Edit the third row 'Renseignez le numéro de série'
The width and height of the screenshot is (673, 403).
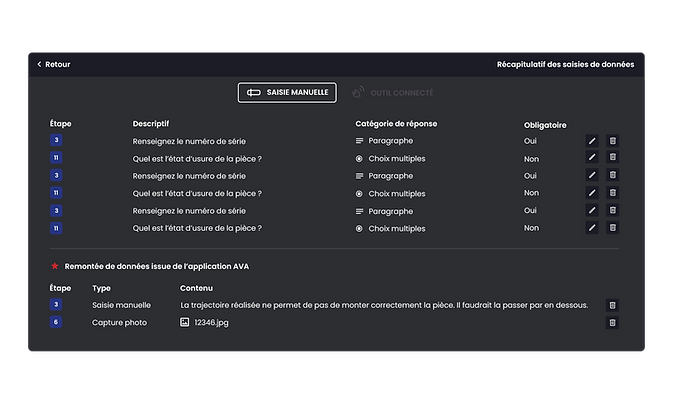pyautogui.click(x=592, y=175)
